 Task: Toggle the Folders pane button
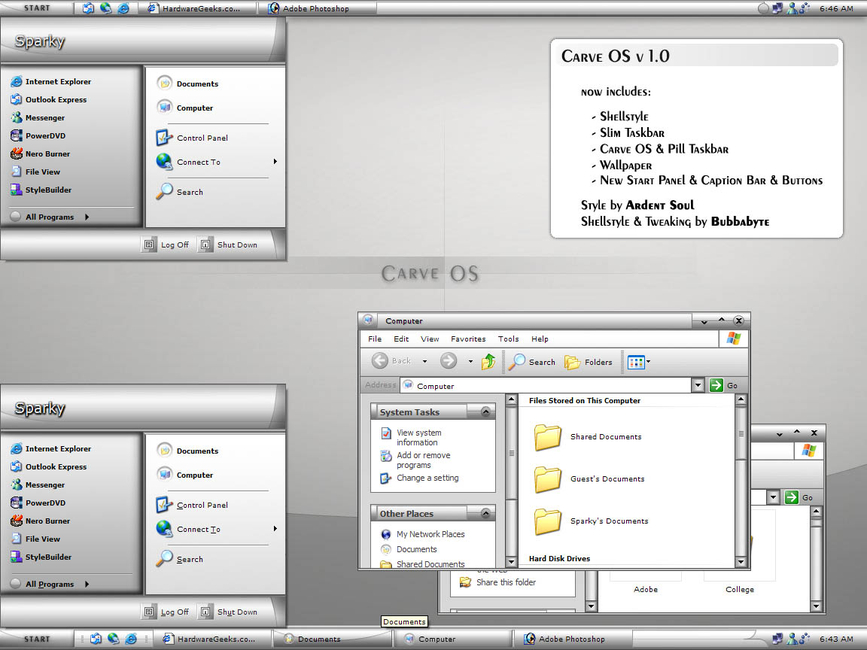[588, 362]
